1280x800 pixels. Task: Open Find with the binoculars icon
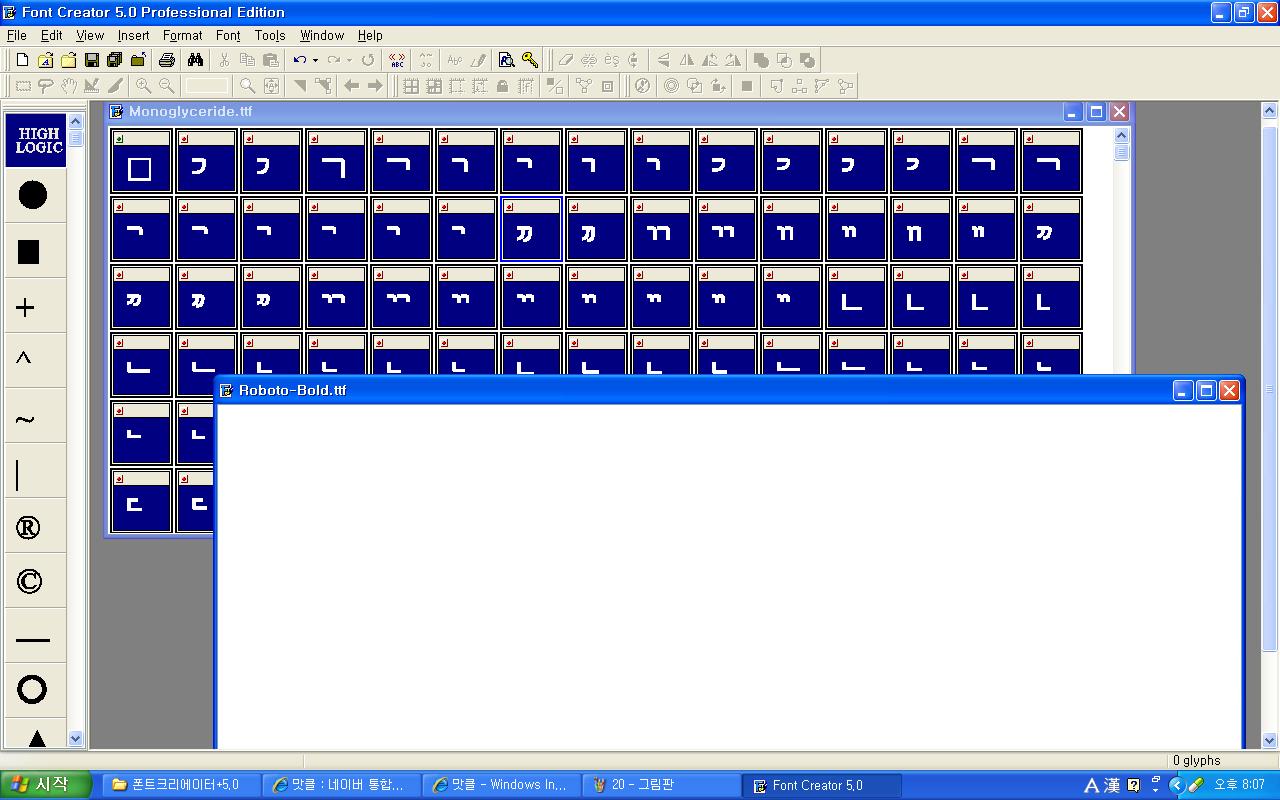tap(195, 60)
